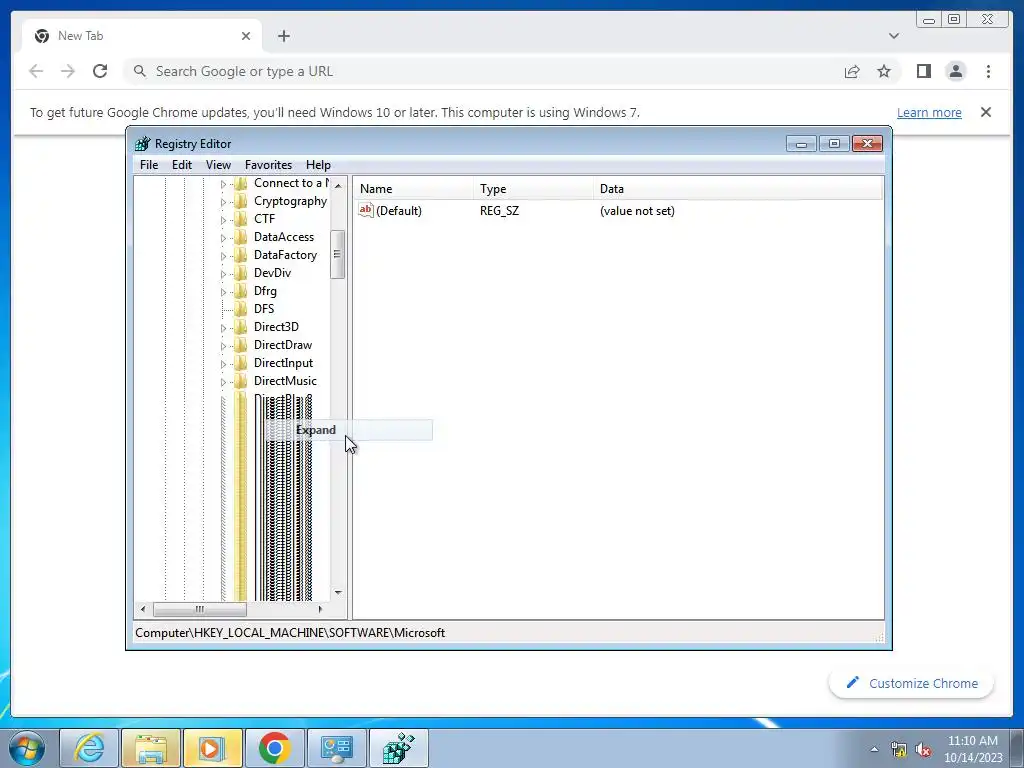The height and width of the screenshot is (768, 1024).
Task: Launch Internet Explorer from the taskbar
Action: [x=89, y=748]
